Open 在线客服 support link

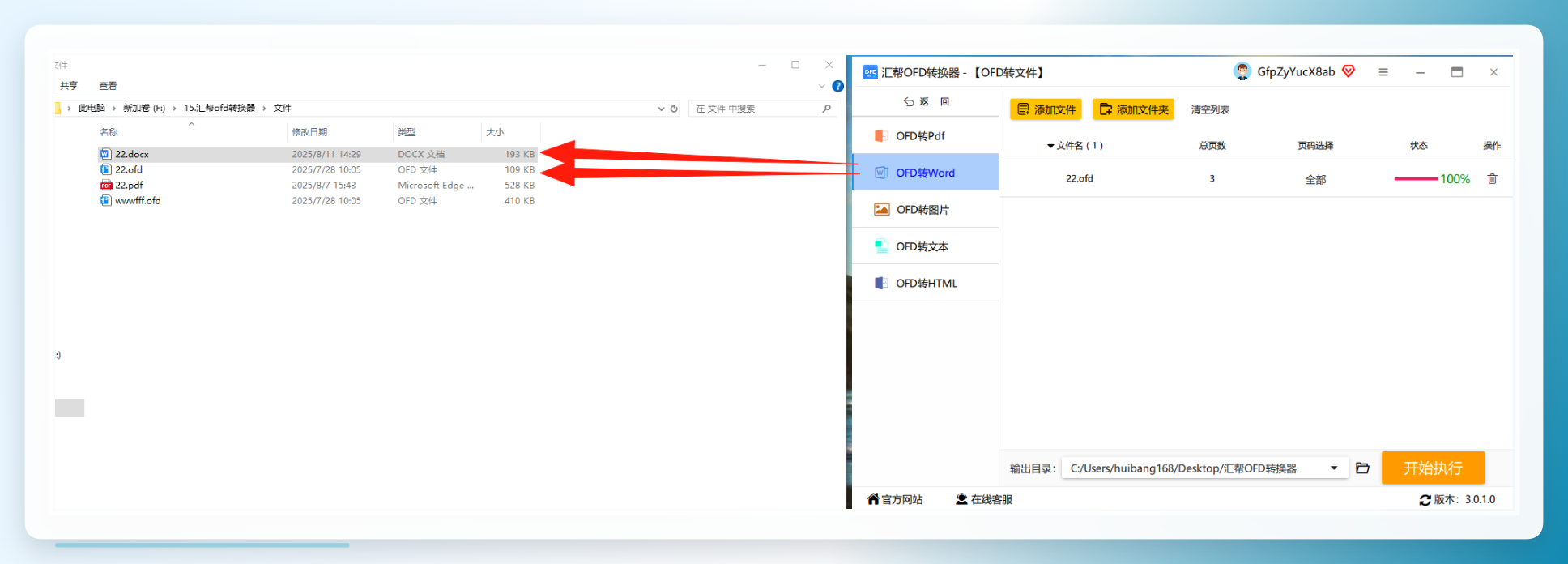pos(984,499)
